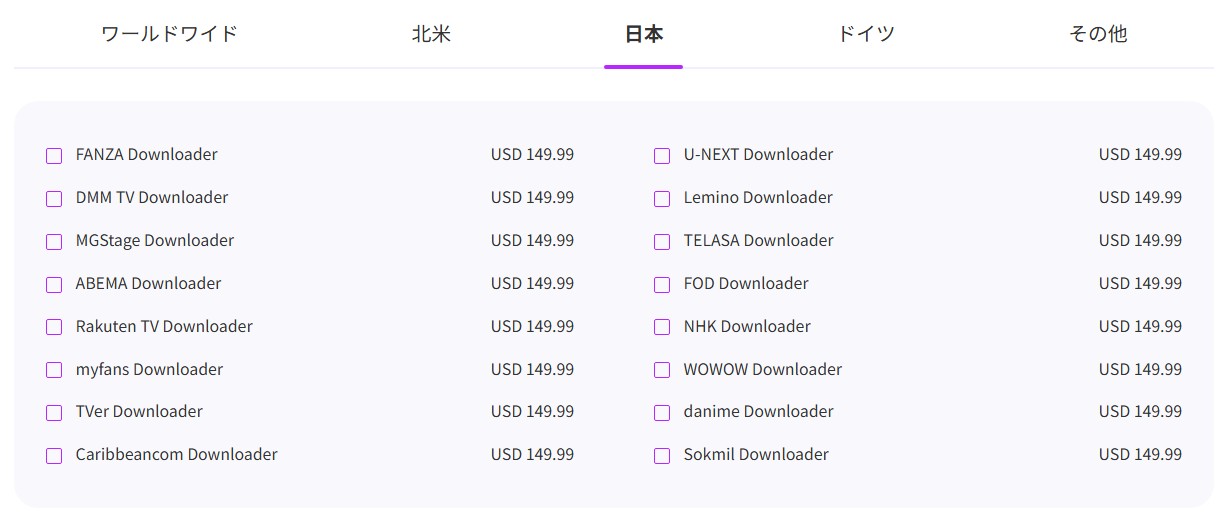Go to the ドイツ tab

(x=866, y=34)
